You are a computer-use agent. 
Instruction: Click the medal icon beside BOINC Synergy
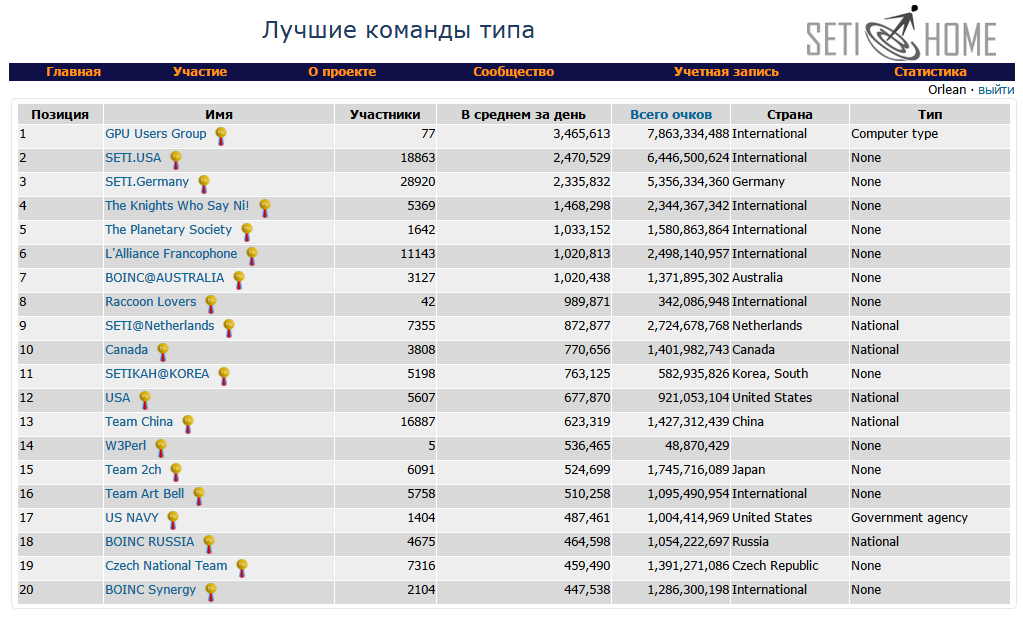[211, 592]
